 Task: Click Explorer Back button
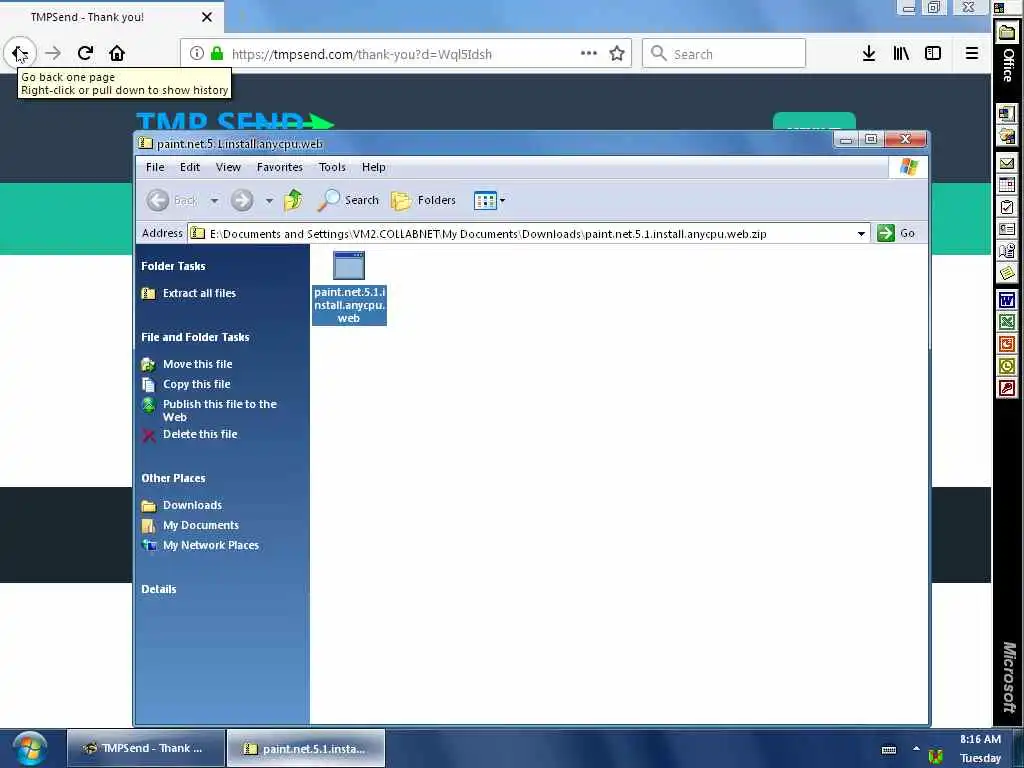click(171, 200)
